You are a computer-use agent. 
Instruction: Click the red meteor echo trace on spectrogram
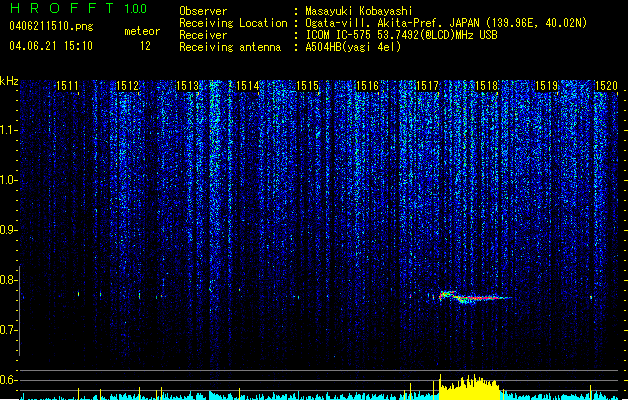tap(473, 297)
